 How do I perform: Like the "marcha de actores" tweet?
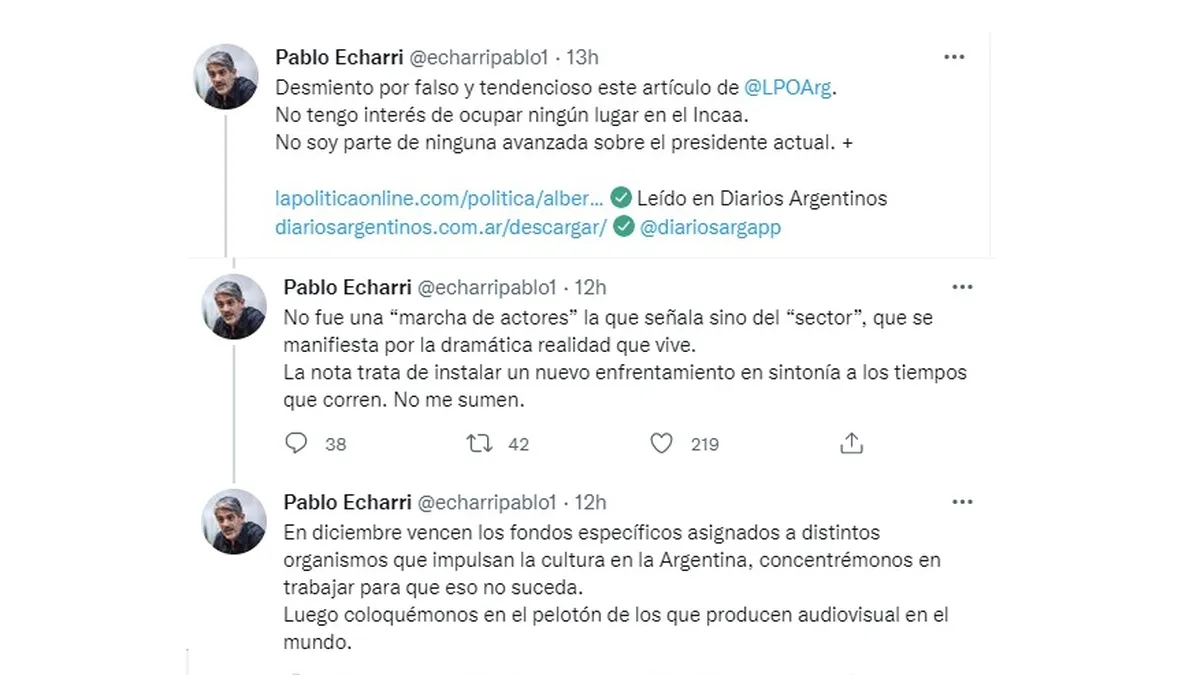(x=662, y=443)
